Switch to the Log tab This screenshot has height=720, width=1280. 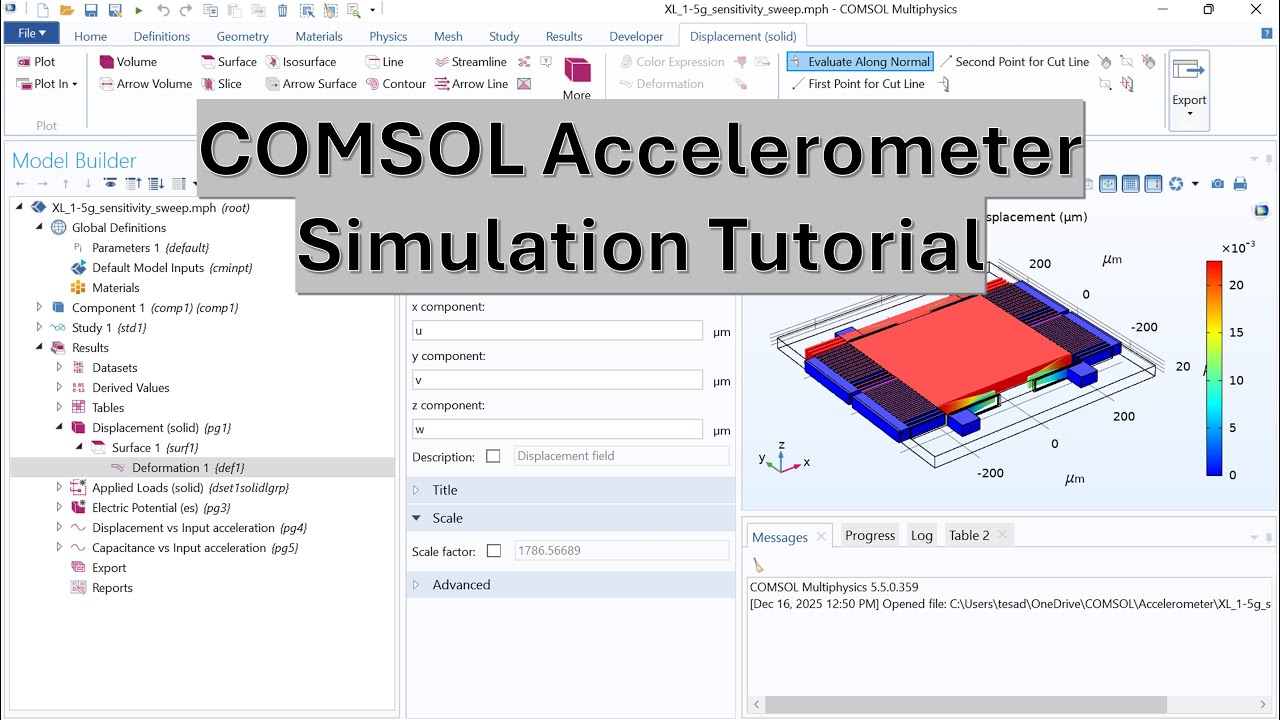tap(921, 536)
